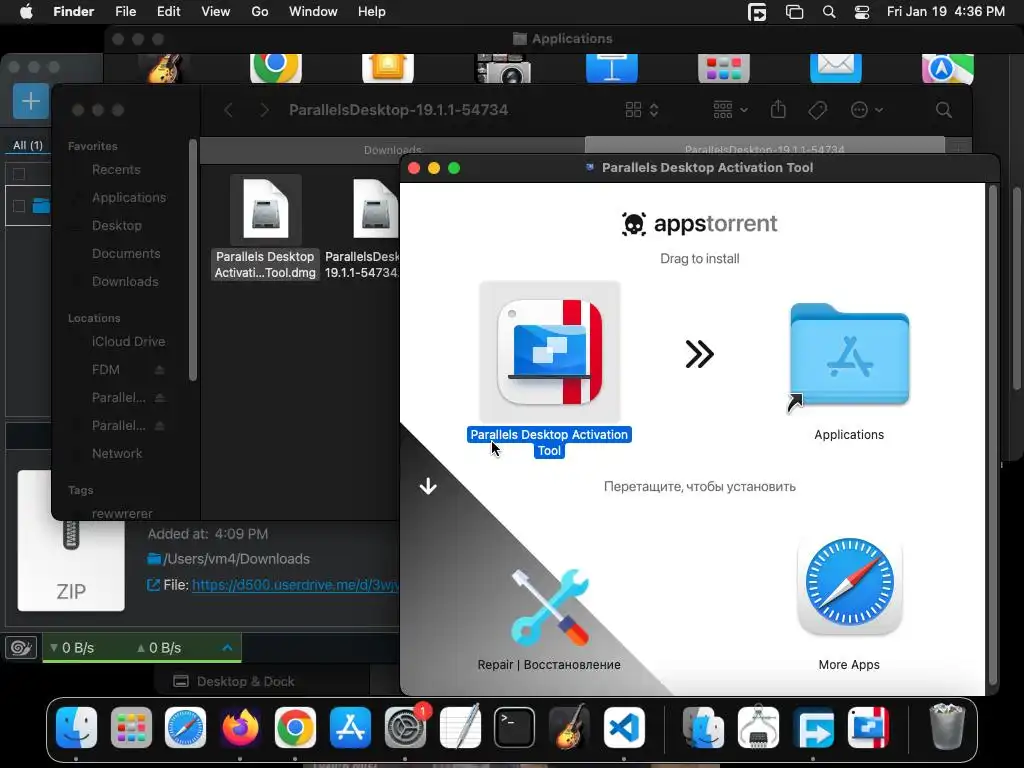Open the Go menu
This screenshot has height=768, width=1024.
click(x=260, y=12)
